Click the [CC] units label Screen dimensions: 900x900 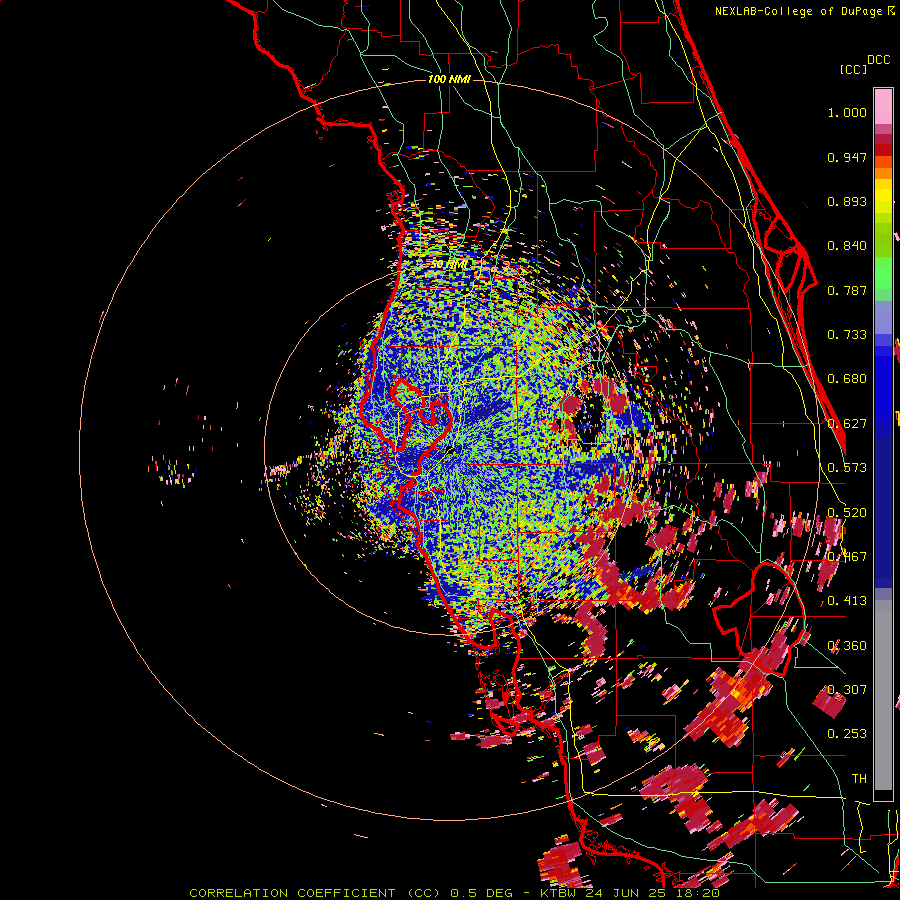point(854,69)
